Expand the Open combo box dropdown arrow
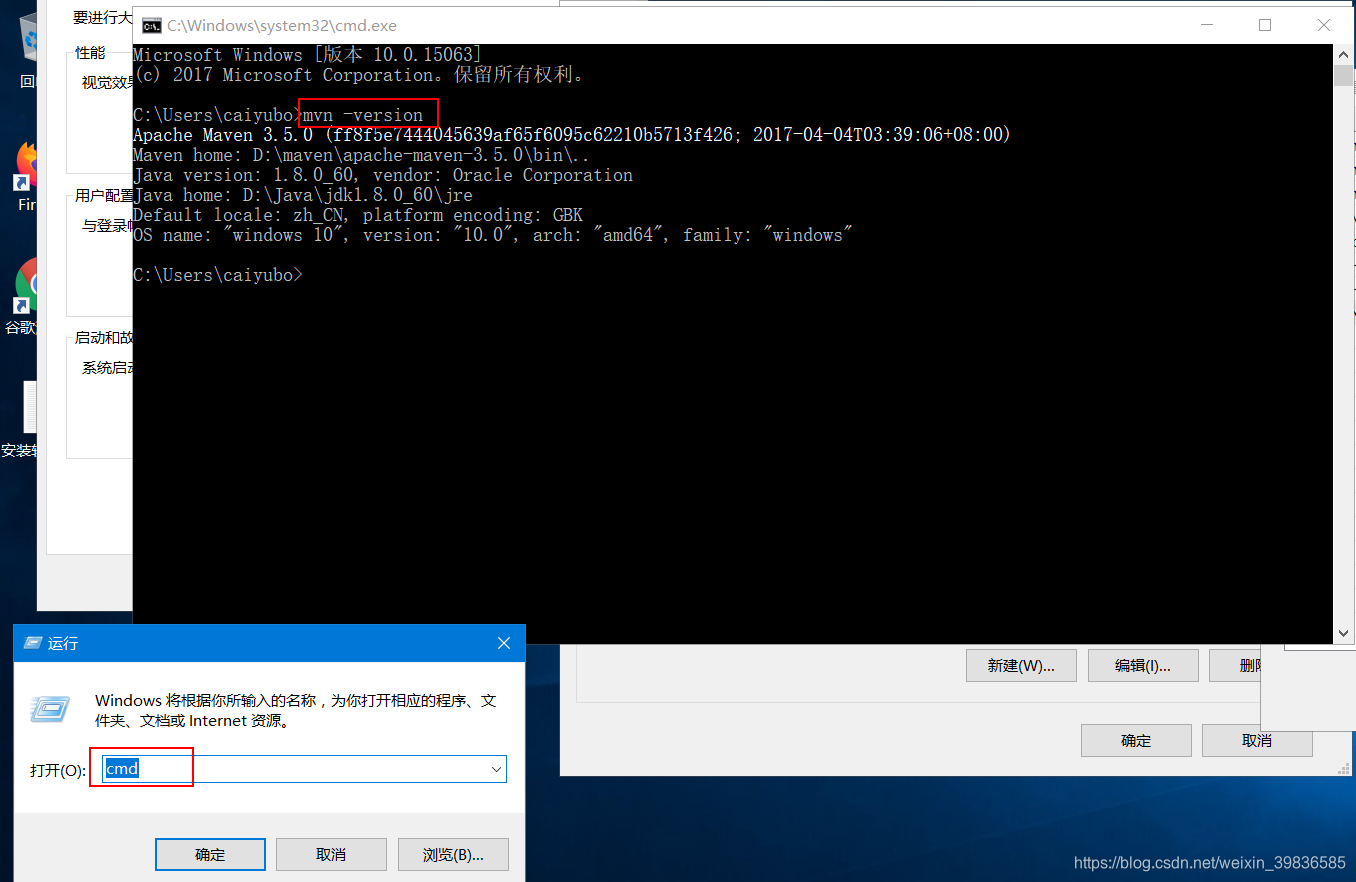This screenshot has width=1356, height=882. coord(496,769)
